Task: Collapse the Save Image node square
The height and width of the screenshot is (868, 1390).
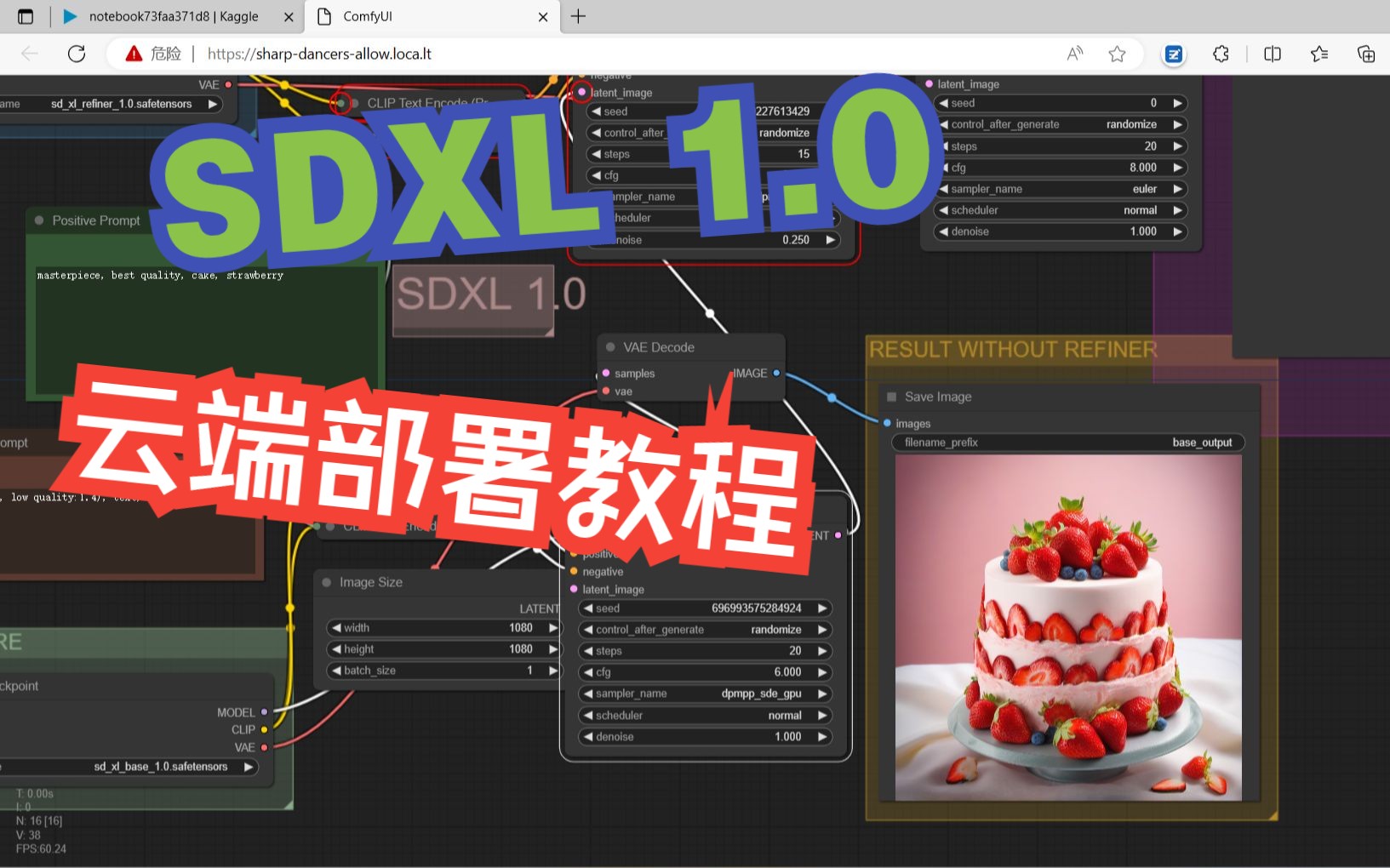Action: [x=892, y=397]
